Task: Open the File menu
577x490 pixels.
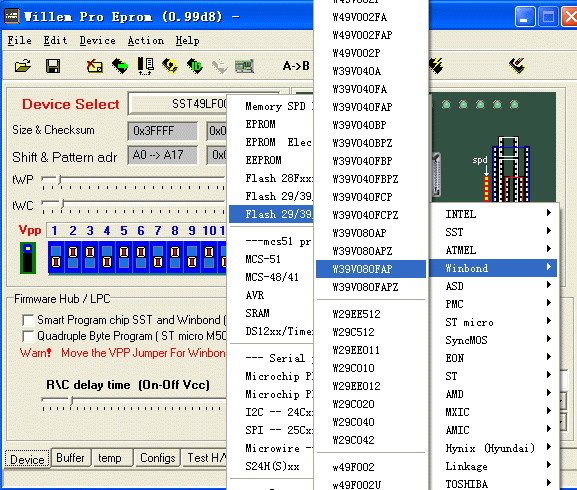Action: click(20, 40)
